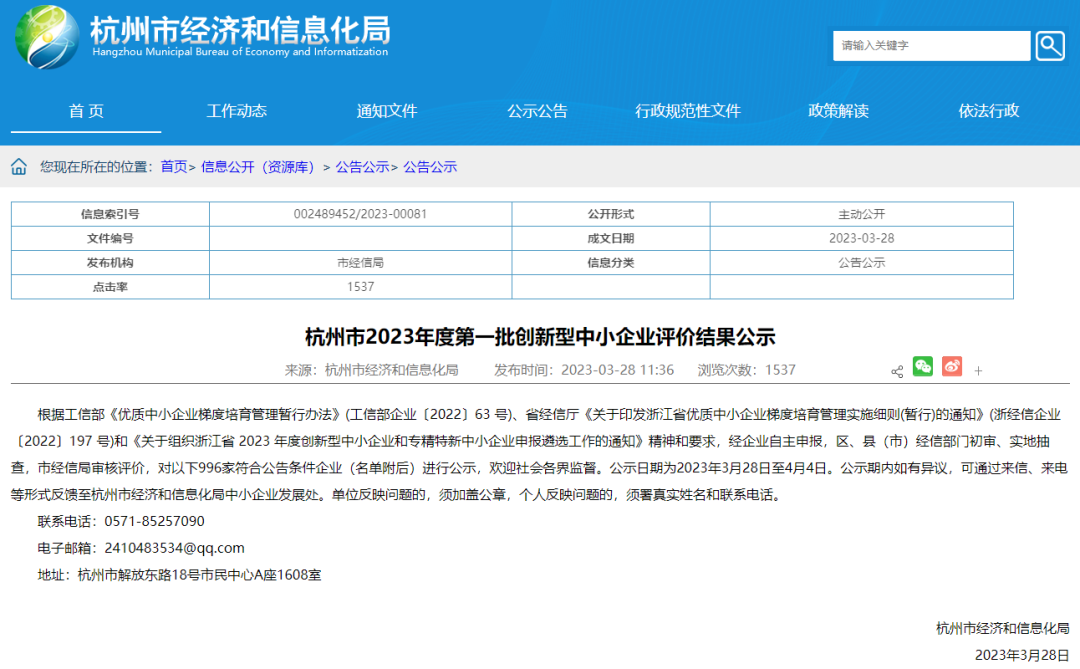Viewport: 1080px width, 669px height.
Task: Select 公示公告 in navigation bar
Action: click(537, 111)
